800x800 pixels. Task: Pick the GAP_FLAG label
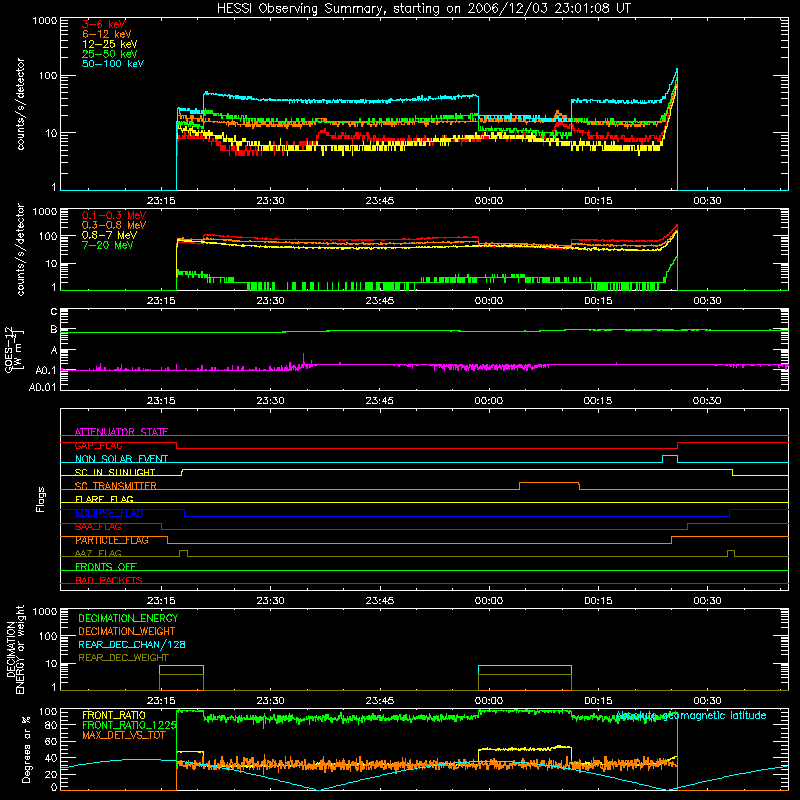(x=98, y=445)
